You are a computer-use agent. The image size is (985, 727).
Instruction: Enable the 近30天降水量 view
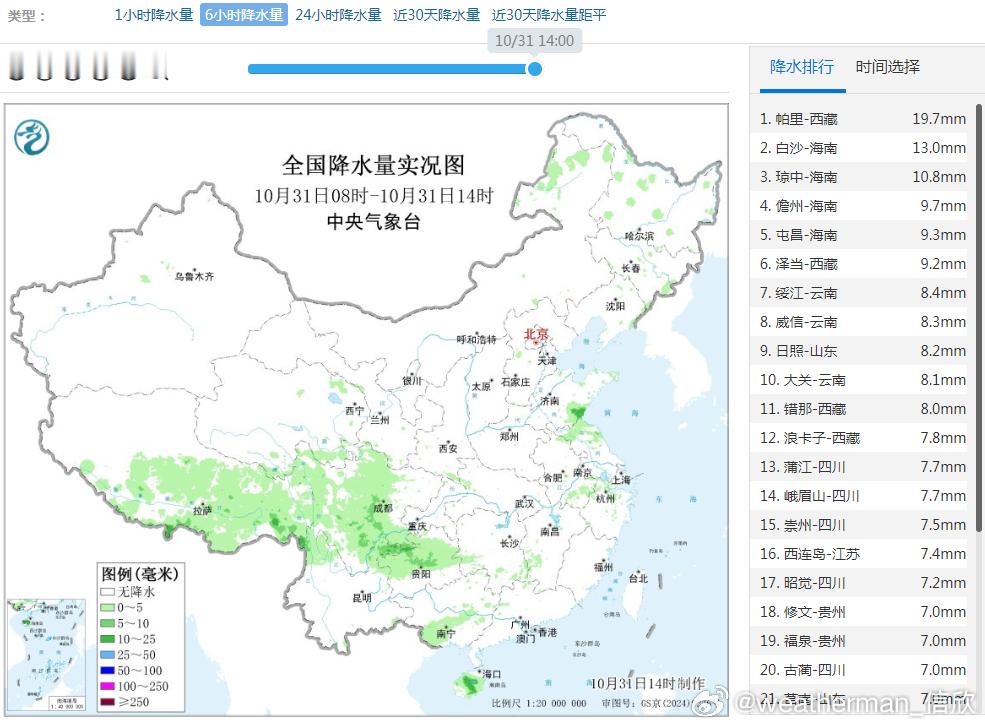pyautogui.click(x=434, y=15)
